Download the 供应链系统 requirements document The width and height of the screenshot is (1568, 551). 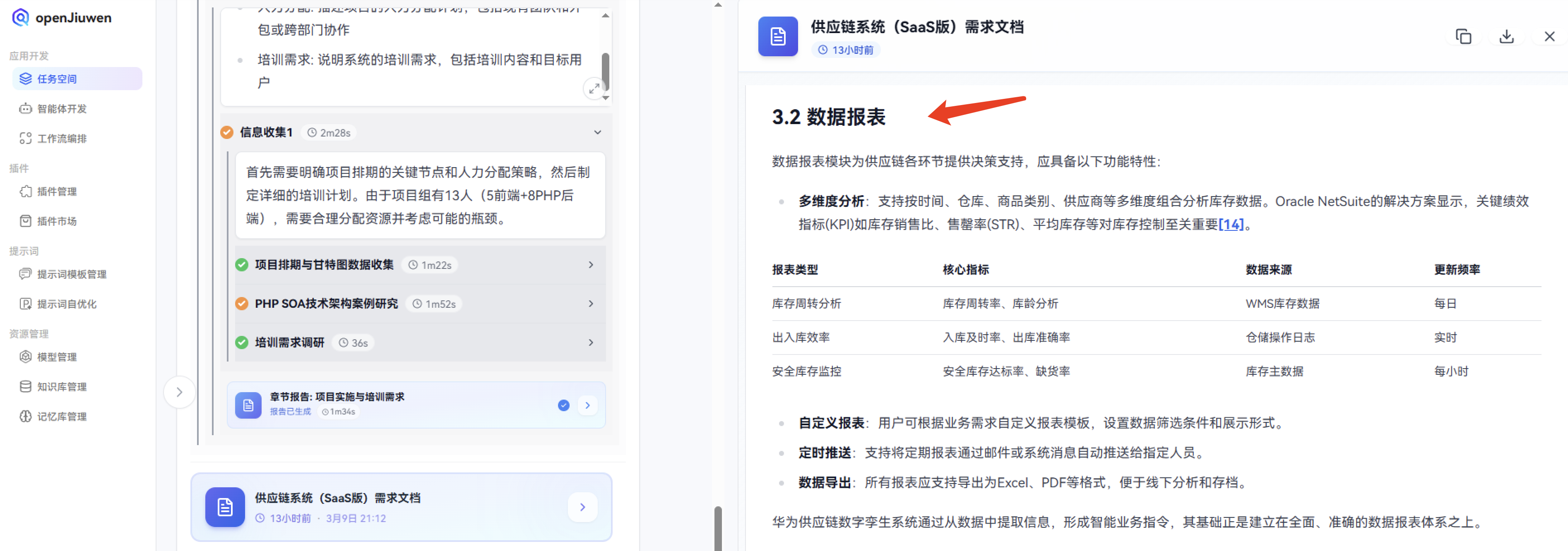pyautogui.click(x=1506, y=36)
